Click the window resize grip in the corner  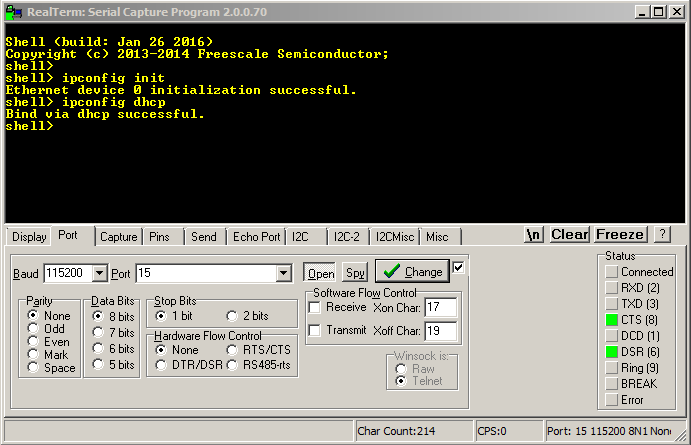point(682,436)
